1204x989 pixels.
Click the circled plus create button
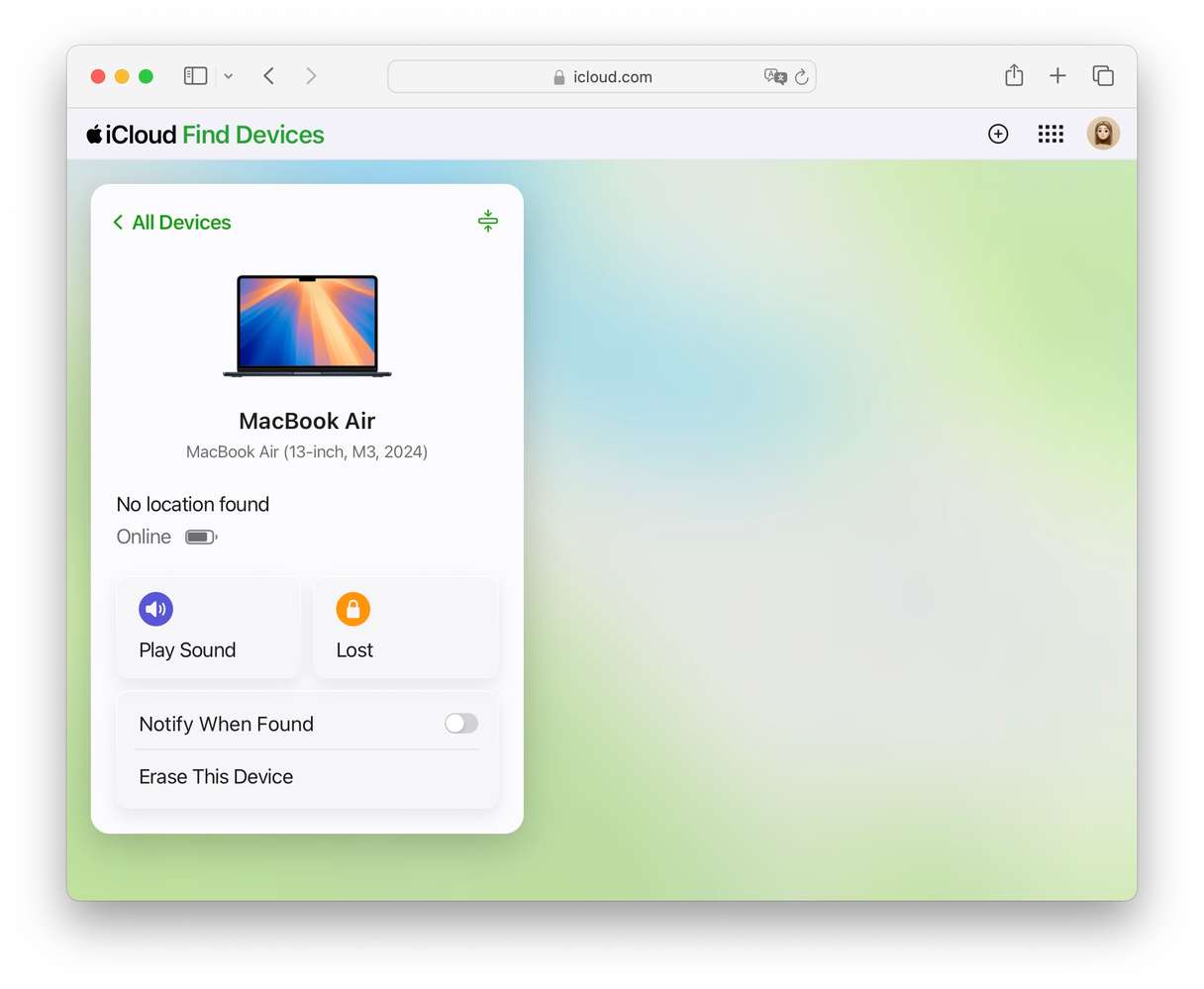coord(998,134)
